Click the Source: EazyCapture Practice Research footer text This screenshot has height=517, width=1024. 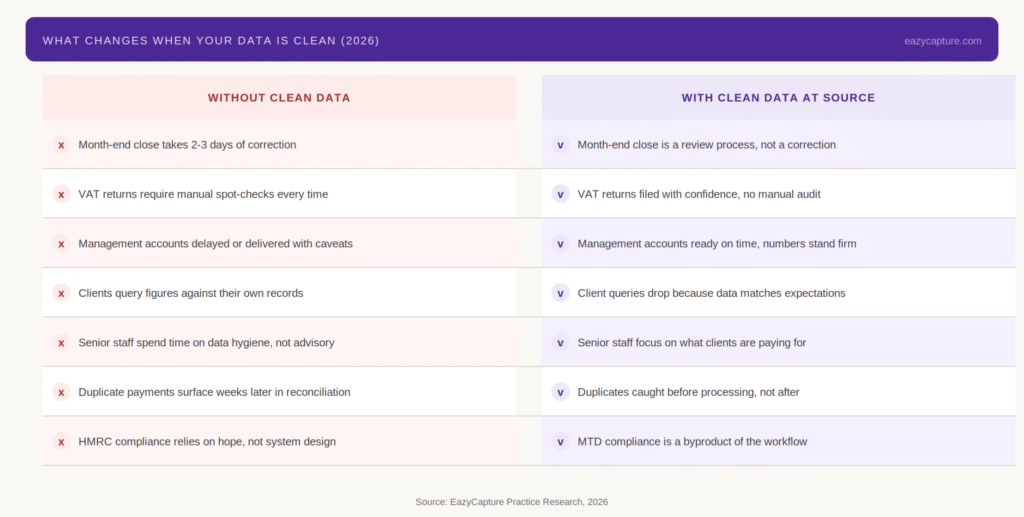click(512, 501)
